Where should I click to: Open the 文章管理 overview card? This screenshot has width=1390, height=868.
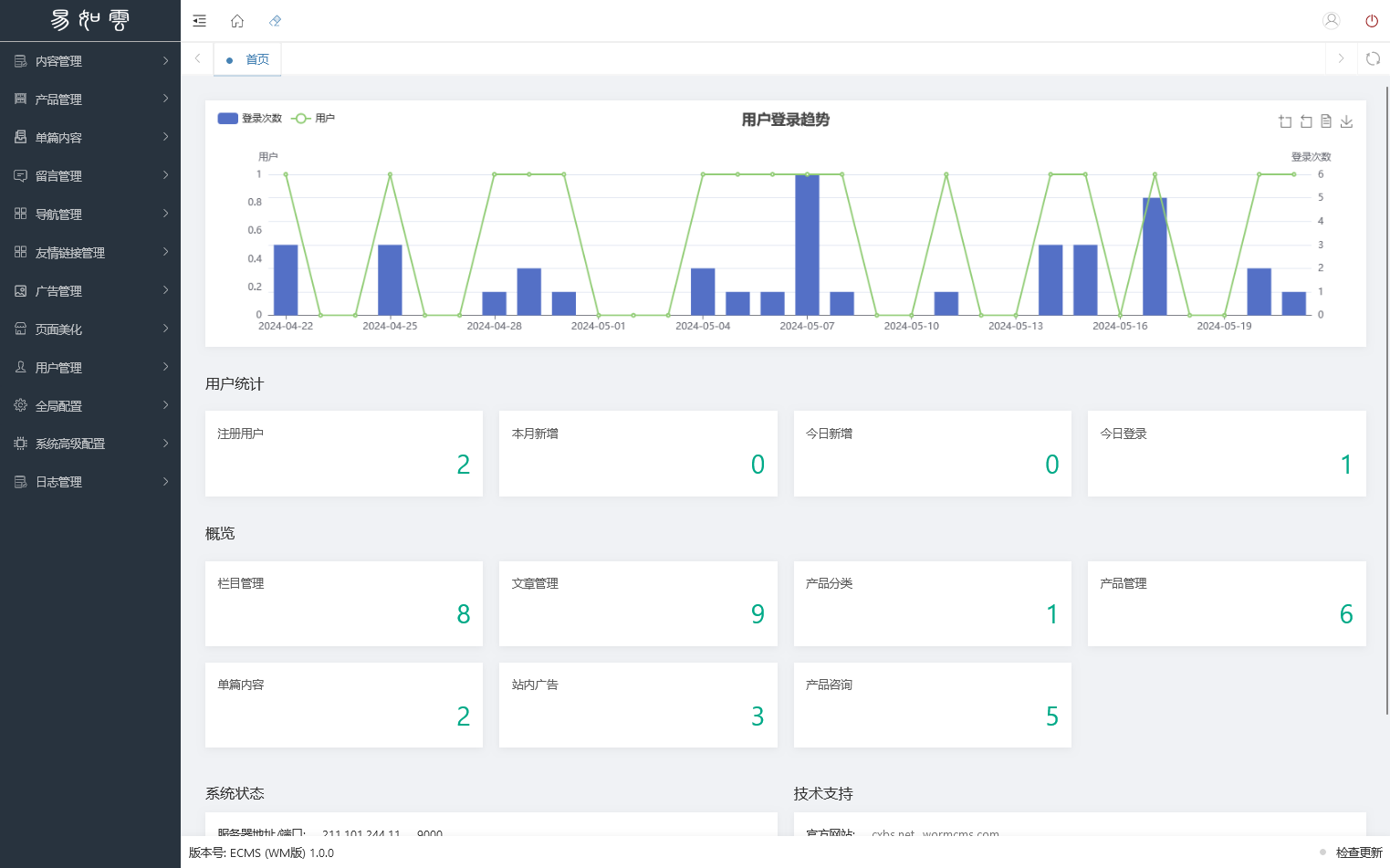pos(638,603)
